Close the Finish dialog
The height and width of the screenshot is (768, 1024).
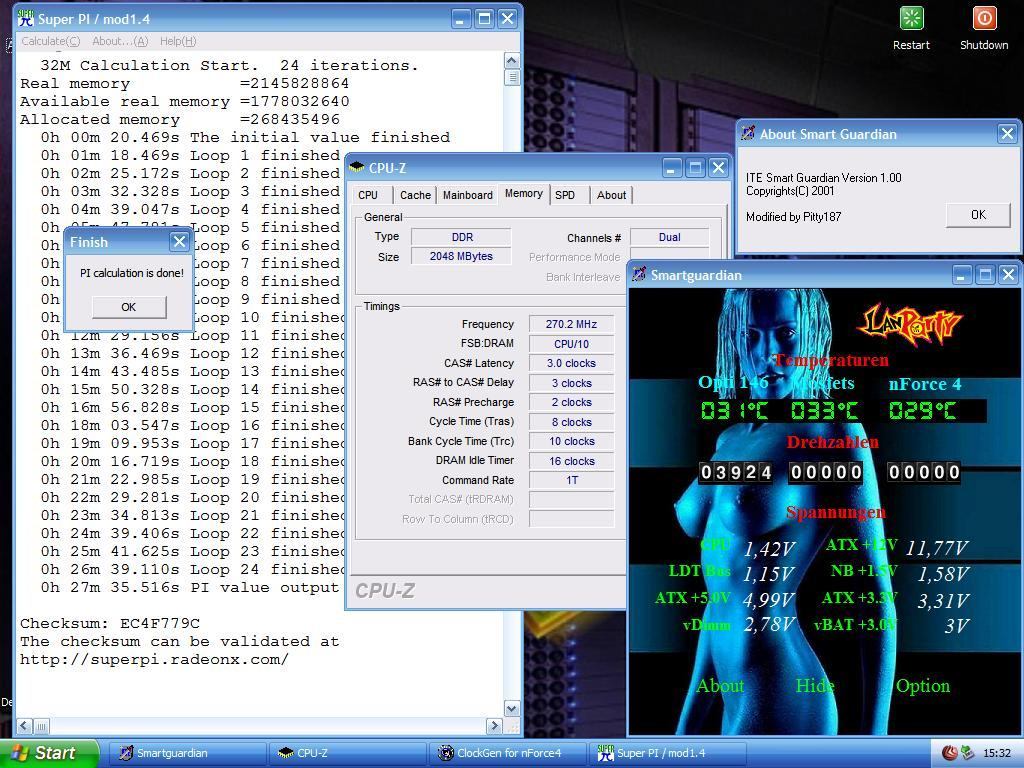[x=179, y=242]
